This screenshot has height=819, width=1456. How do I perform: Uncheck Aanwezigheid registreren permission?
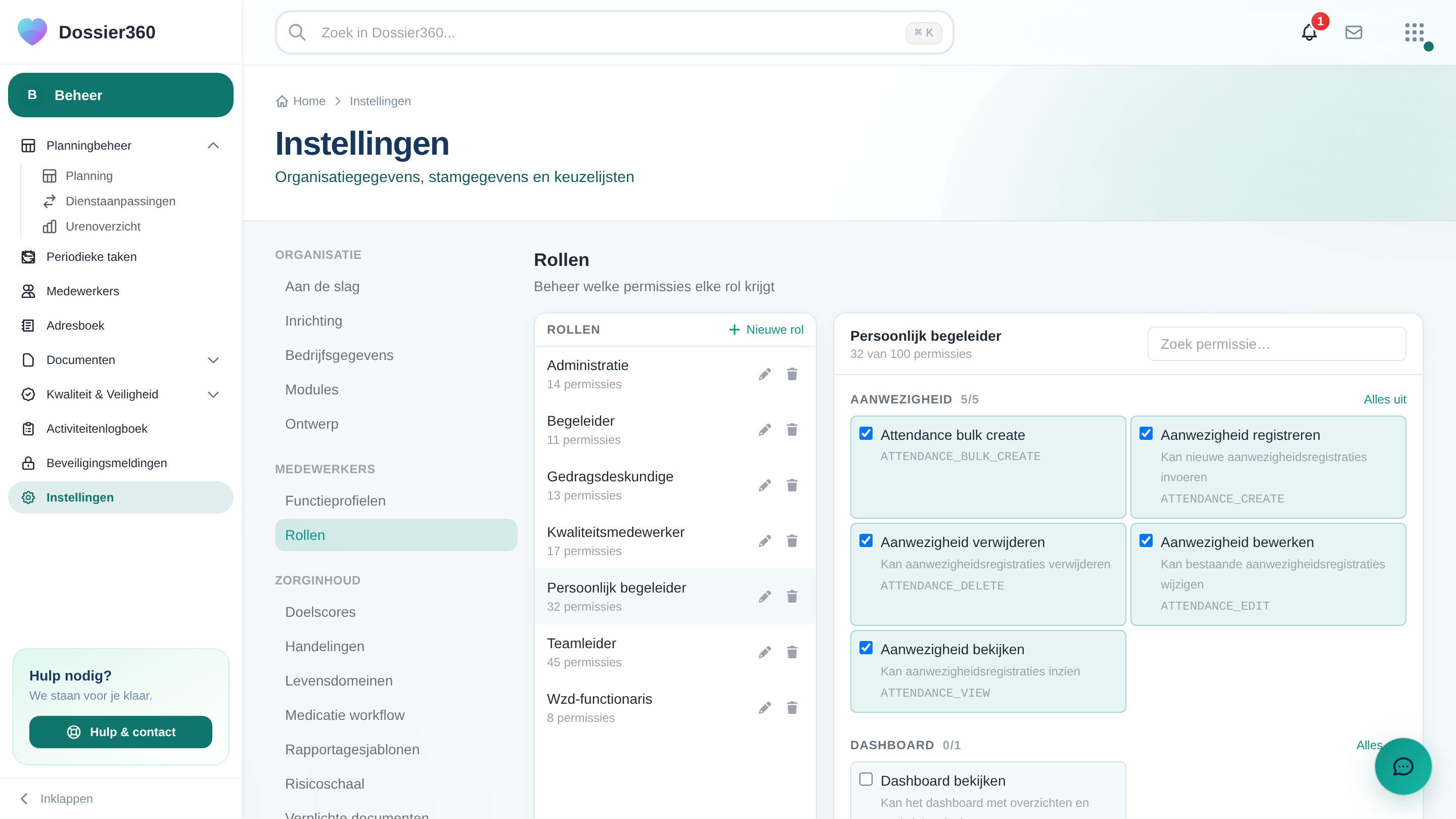point(1146,434)
